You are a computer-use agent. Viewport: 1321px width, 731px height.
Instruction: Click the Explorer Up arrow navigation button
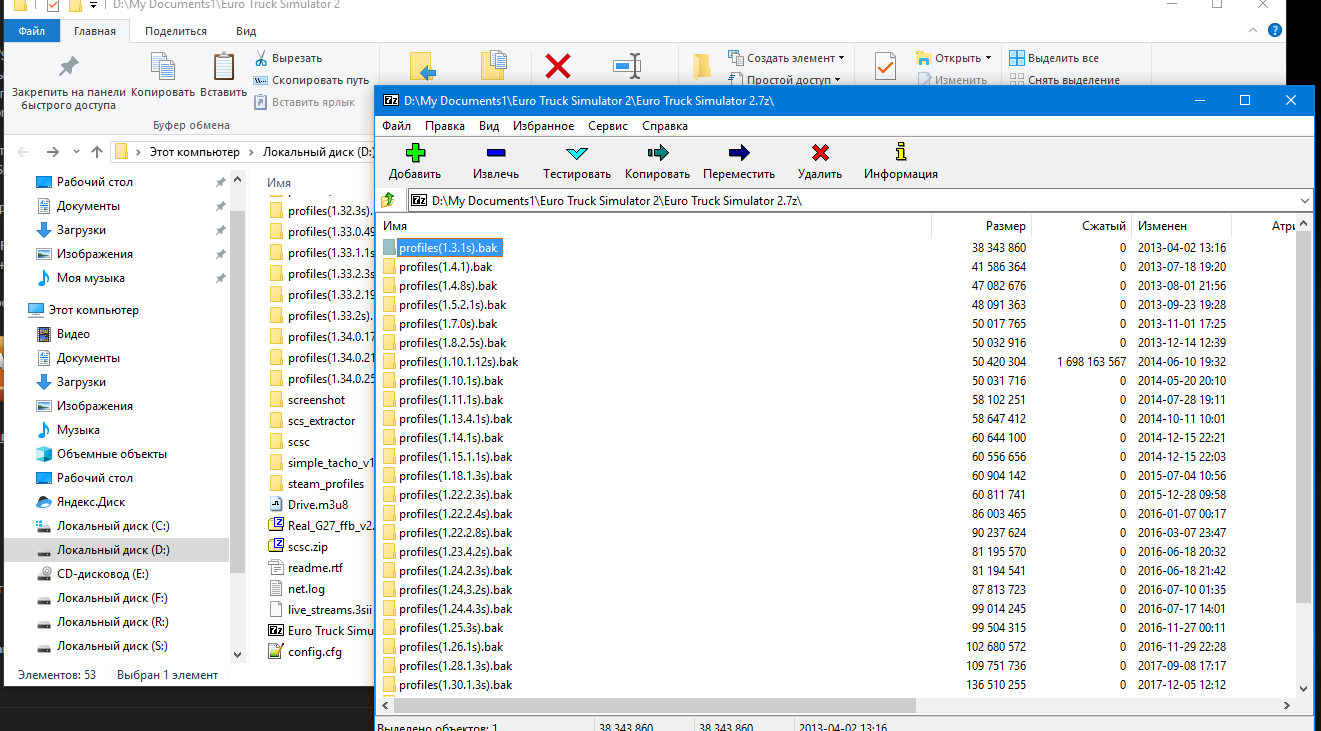click(96, 152)
